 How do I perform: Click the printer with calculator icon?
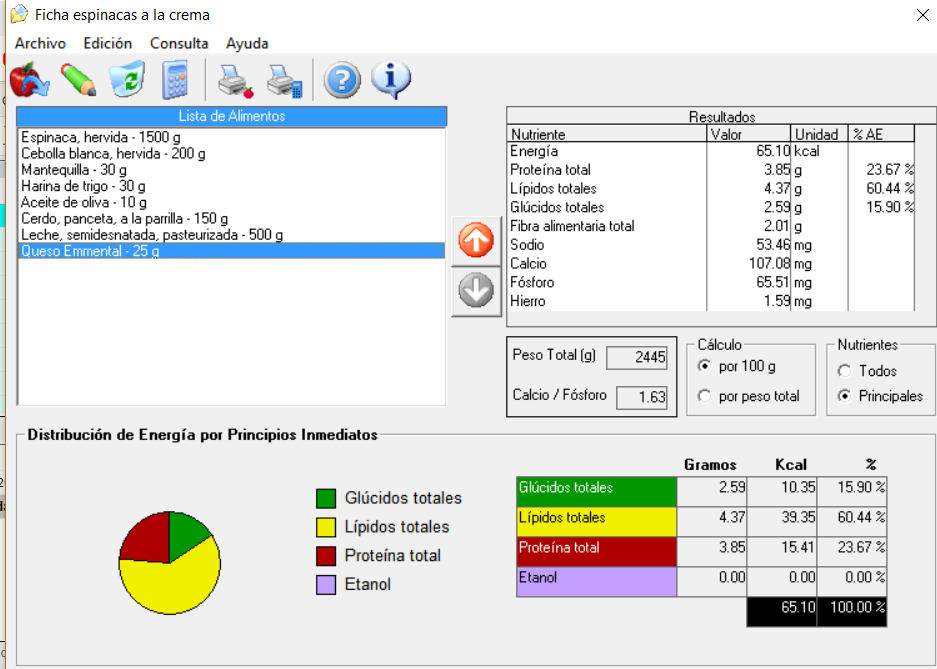tap(284, 79)
